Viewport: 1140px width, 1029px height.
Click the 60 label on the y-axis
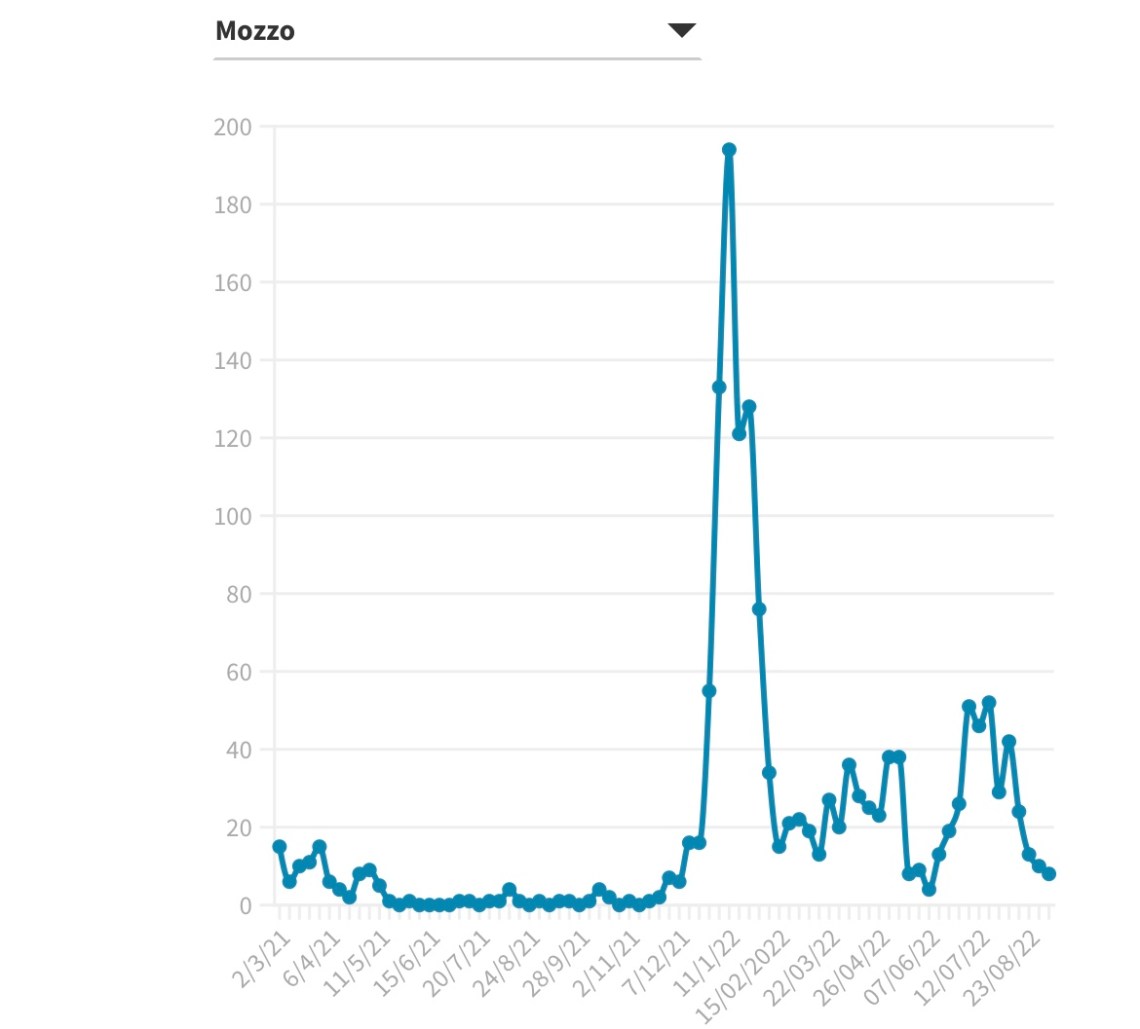point(236,672)
